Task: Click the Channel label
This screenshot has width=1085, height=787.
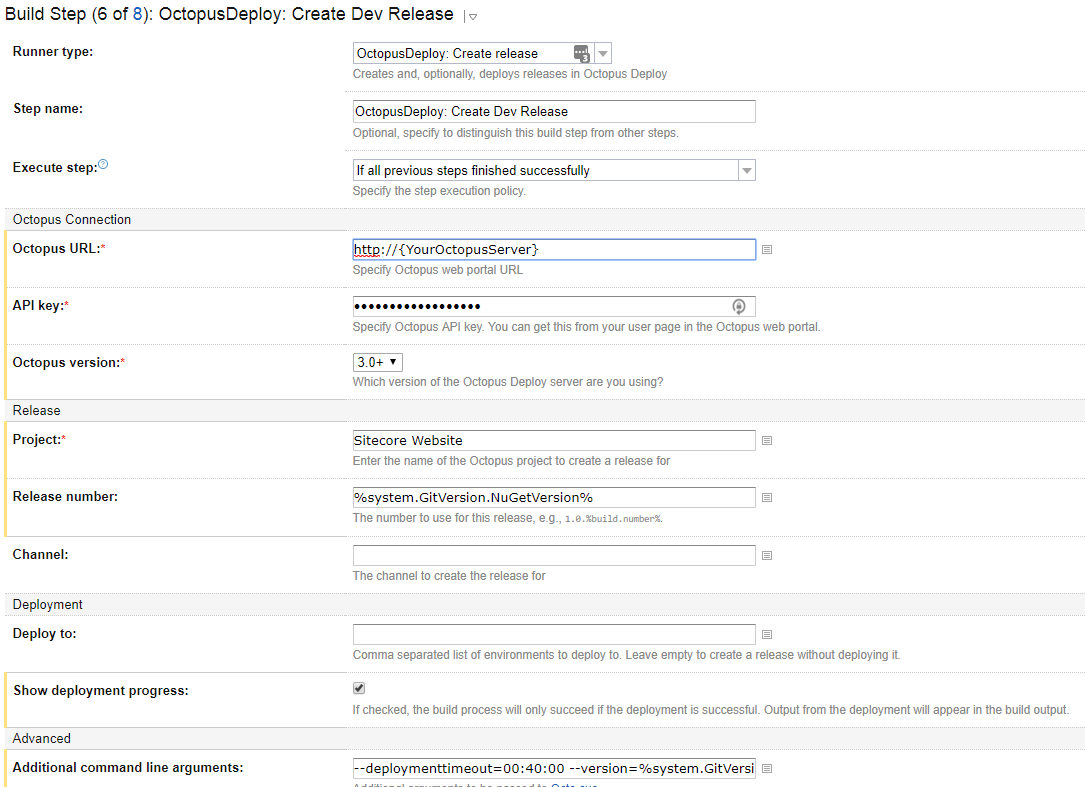Action: pos(40,554)
